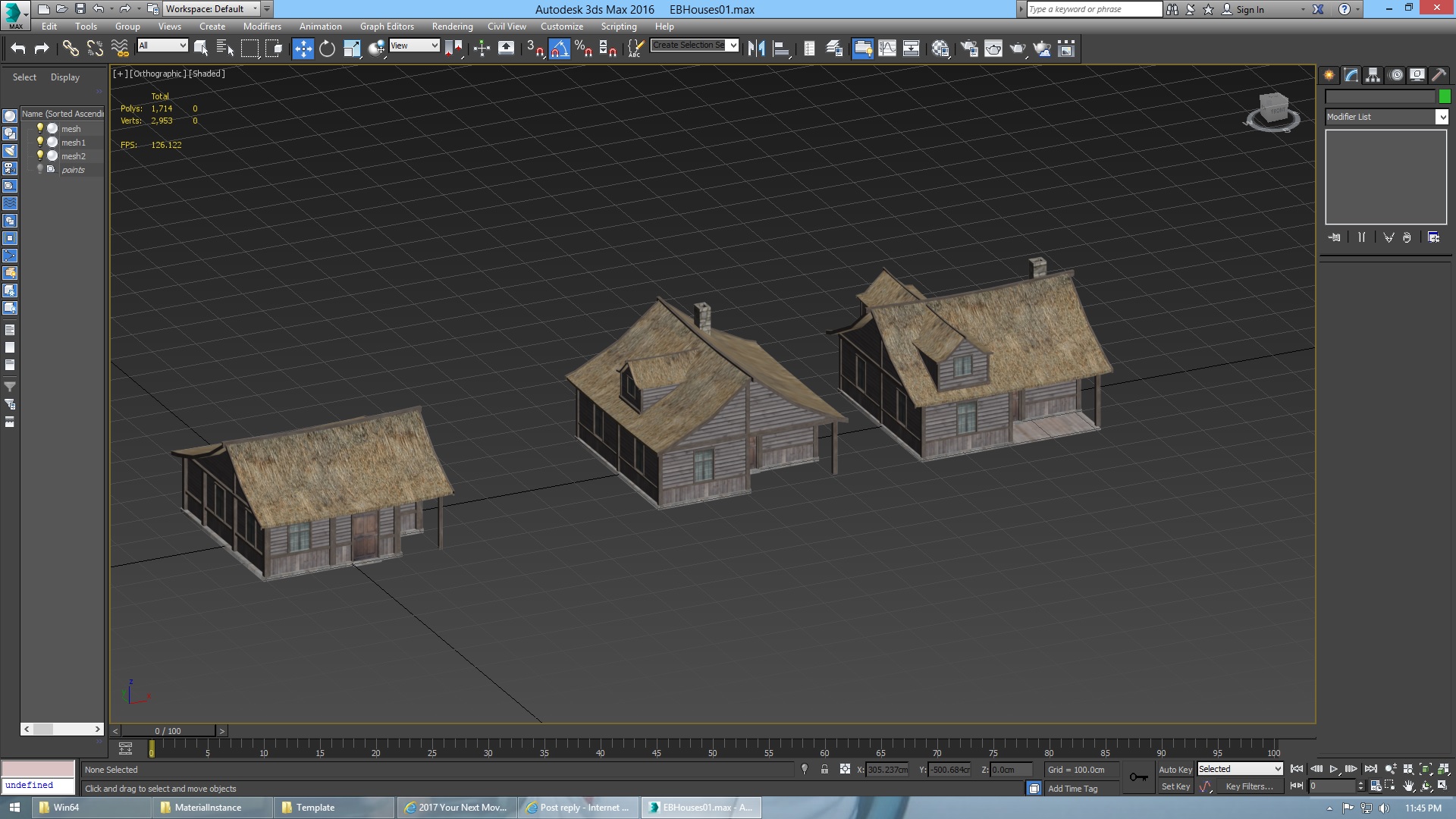Open the Curve Editor
Screen dimensions: 1456x819
886,49
